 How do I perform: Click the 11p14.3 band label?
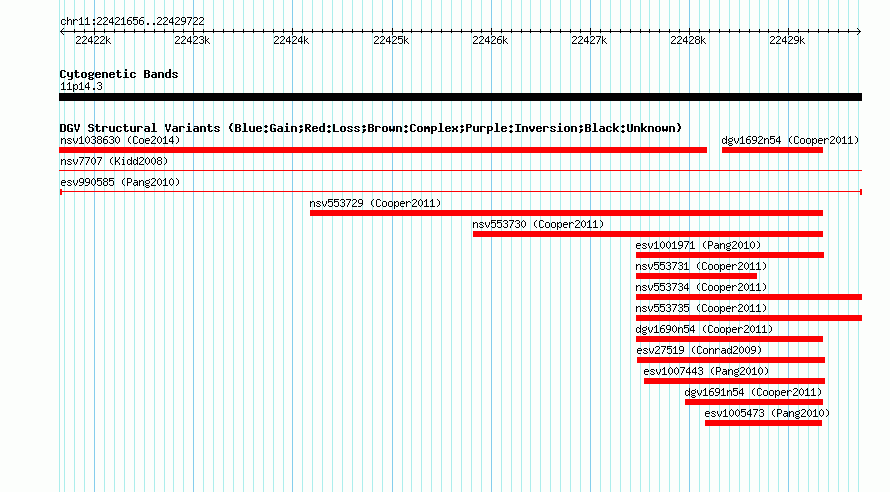(x=81, y=86)
